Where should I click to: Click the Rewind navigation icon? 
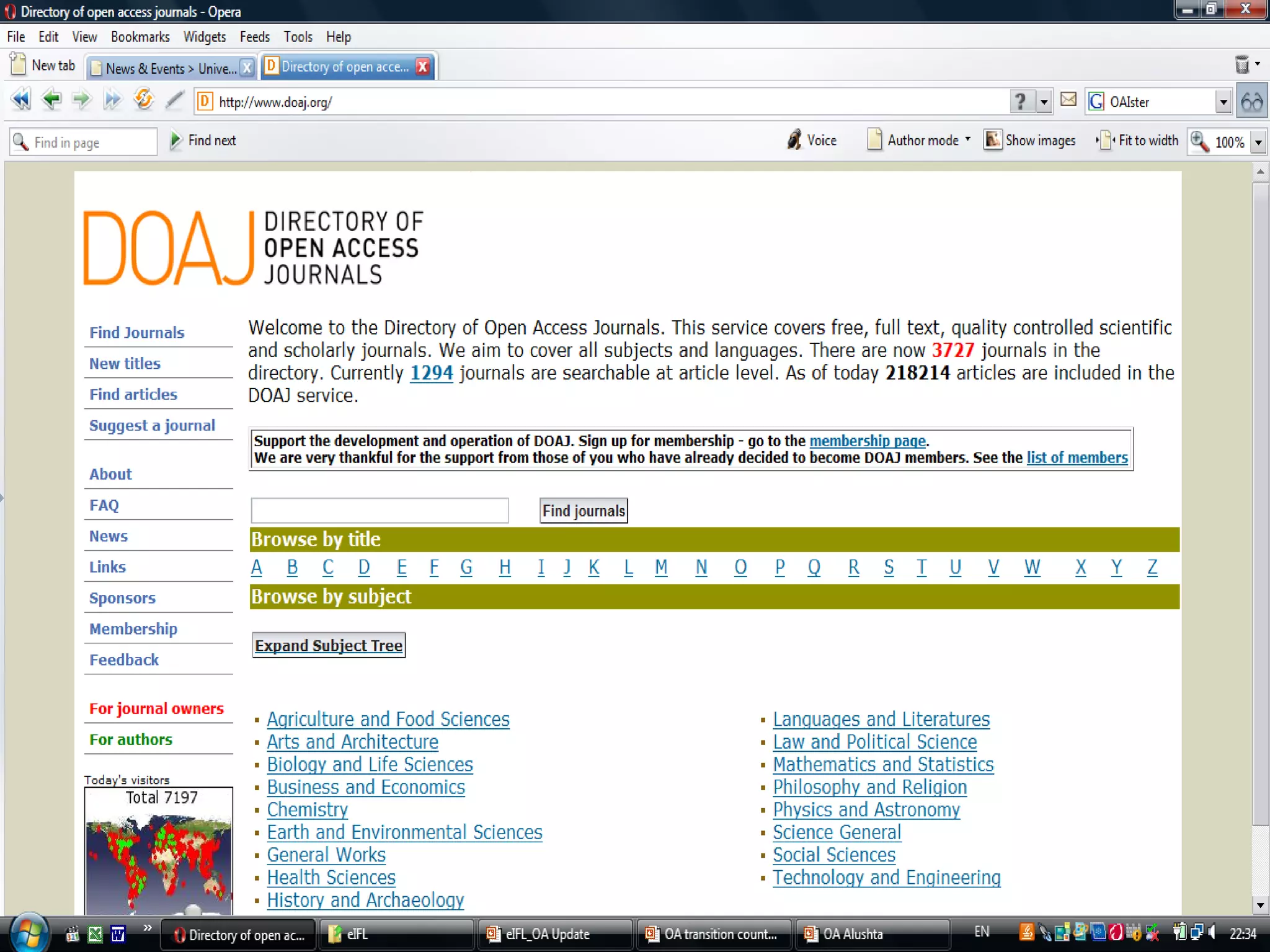[x=20, y=99]
